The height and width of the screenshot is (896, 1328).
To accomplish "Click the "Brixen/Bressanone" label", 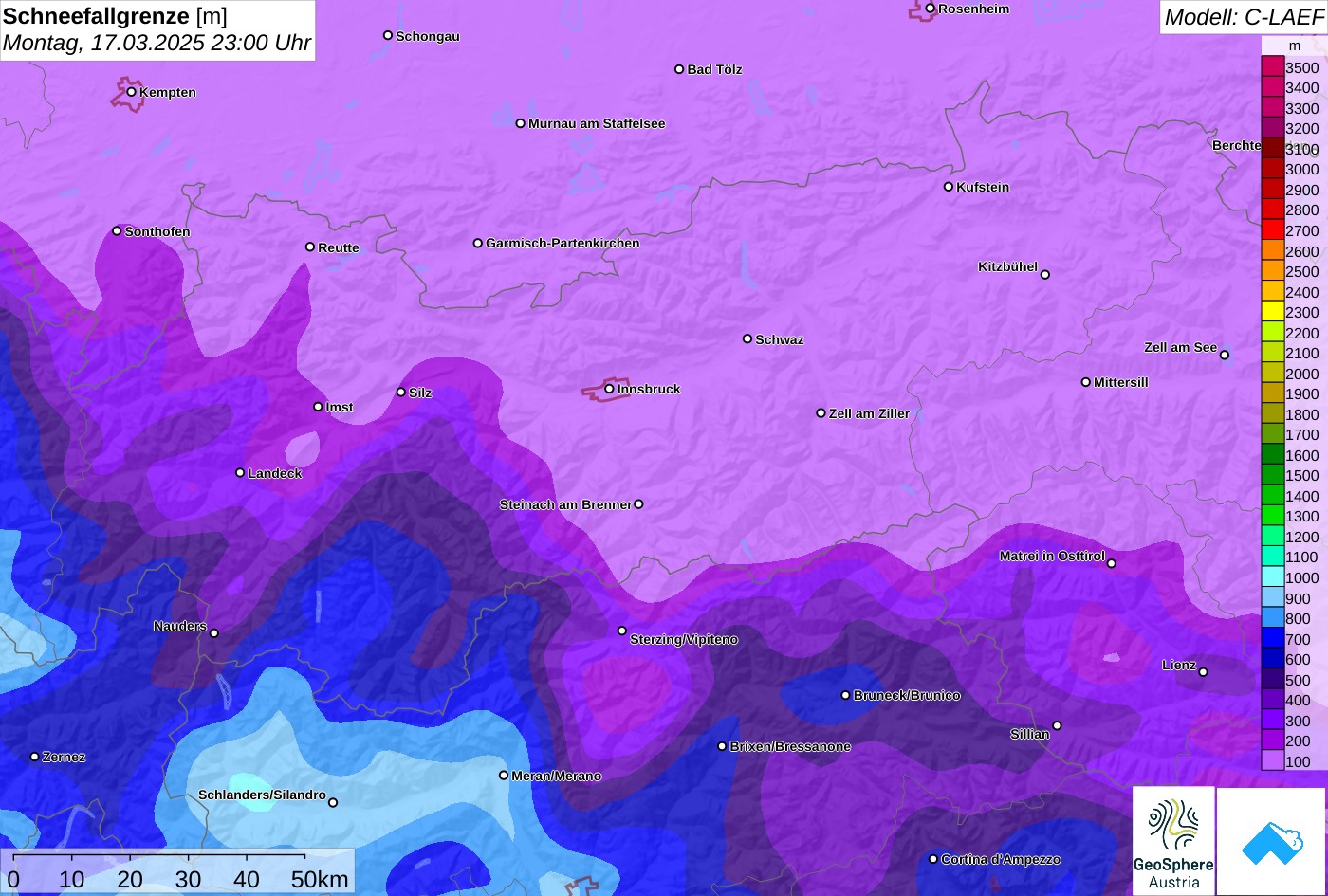I will point(790,746).
